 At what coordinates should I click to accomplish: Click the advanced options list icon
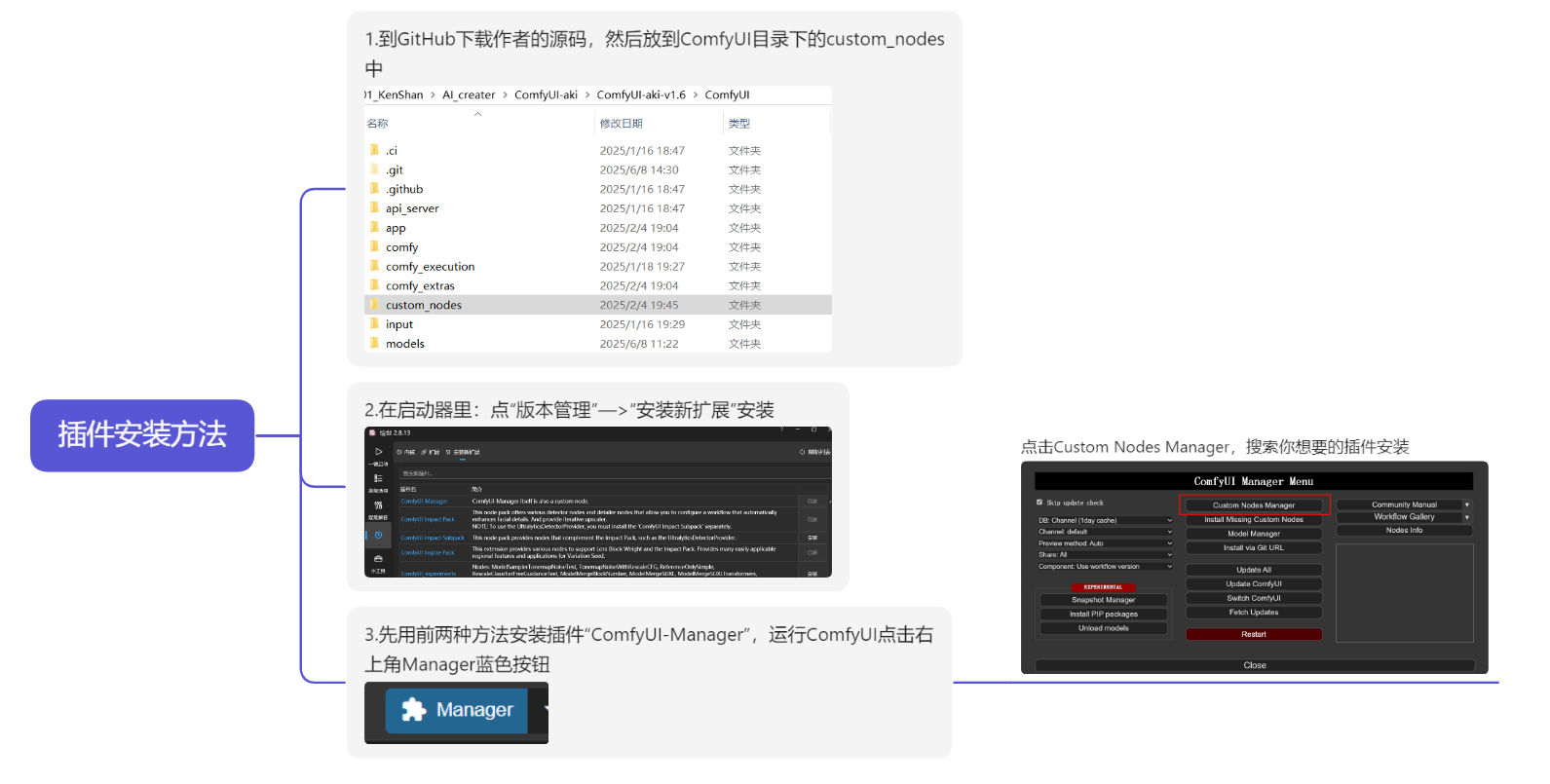coord(378,478)
